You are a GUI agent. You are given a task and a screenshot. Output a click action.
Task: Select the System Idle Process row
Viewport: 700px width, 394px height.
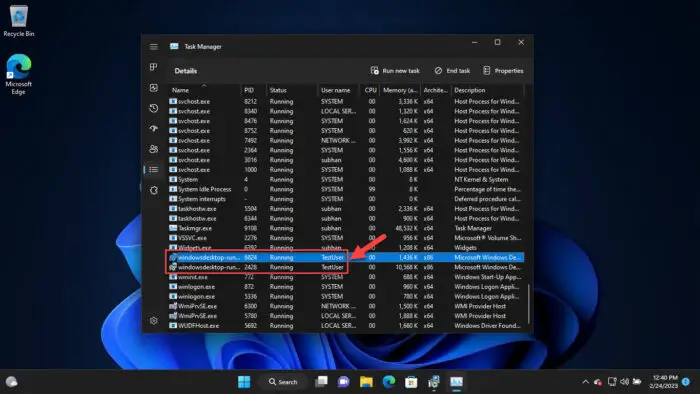346,189
